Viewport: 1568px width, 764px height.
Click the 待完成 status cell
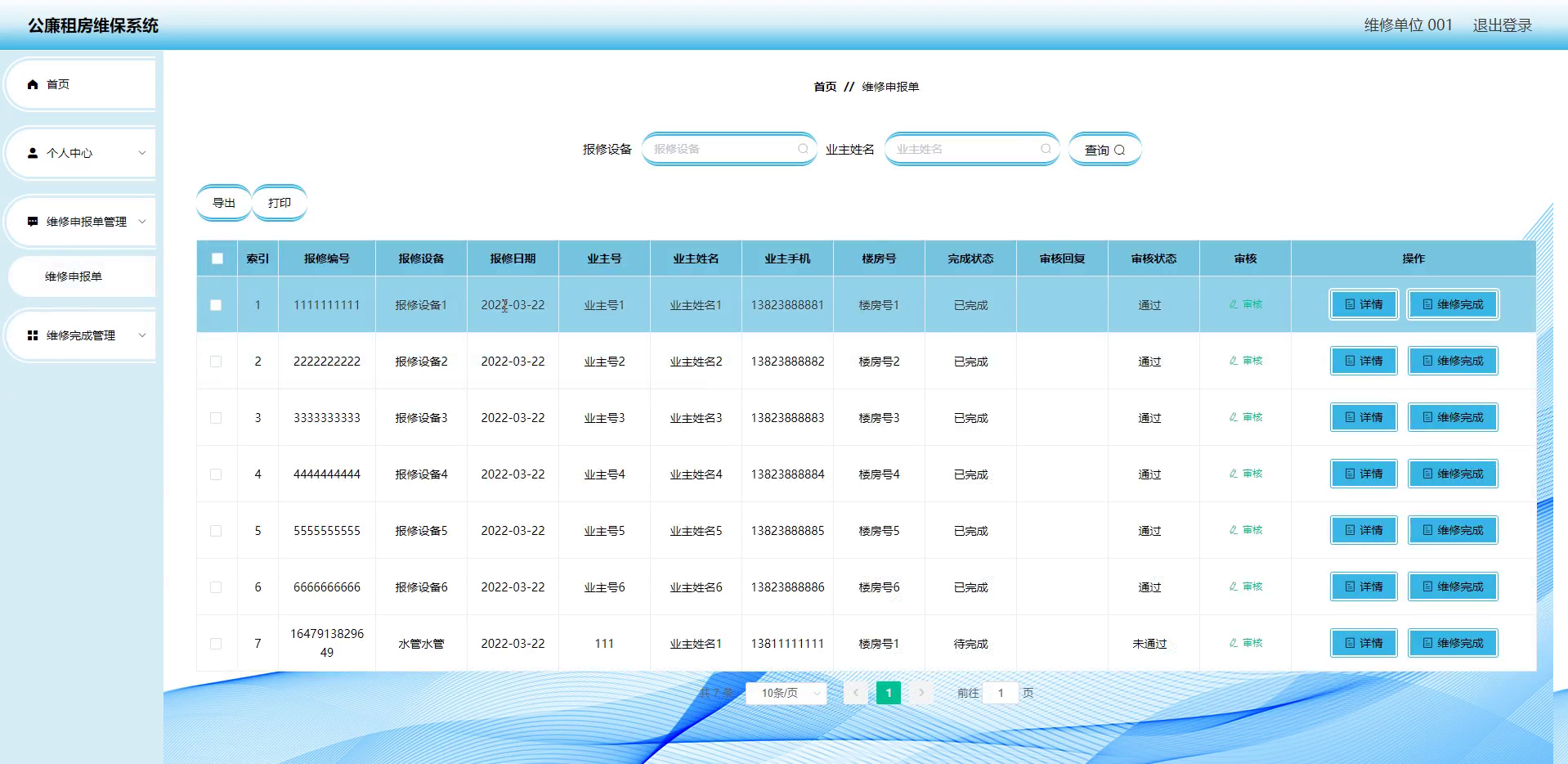tap(971, 644)
